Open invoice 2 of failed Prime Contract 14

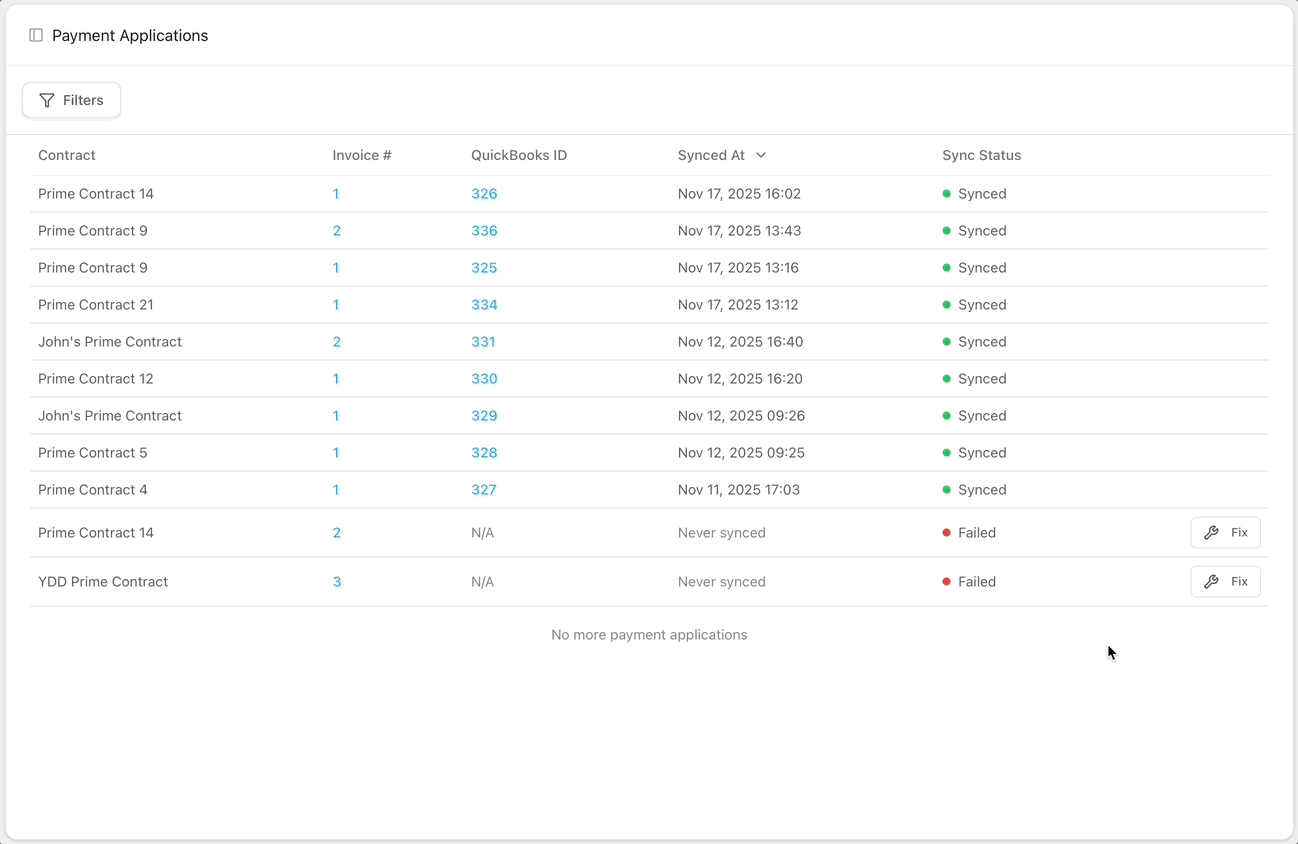point(337,533)
